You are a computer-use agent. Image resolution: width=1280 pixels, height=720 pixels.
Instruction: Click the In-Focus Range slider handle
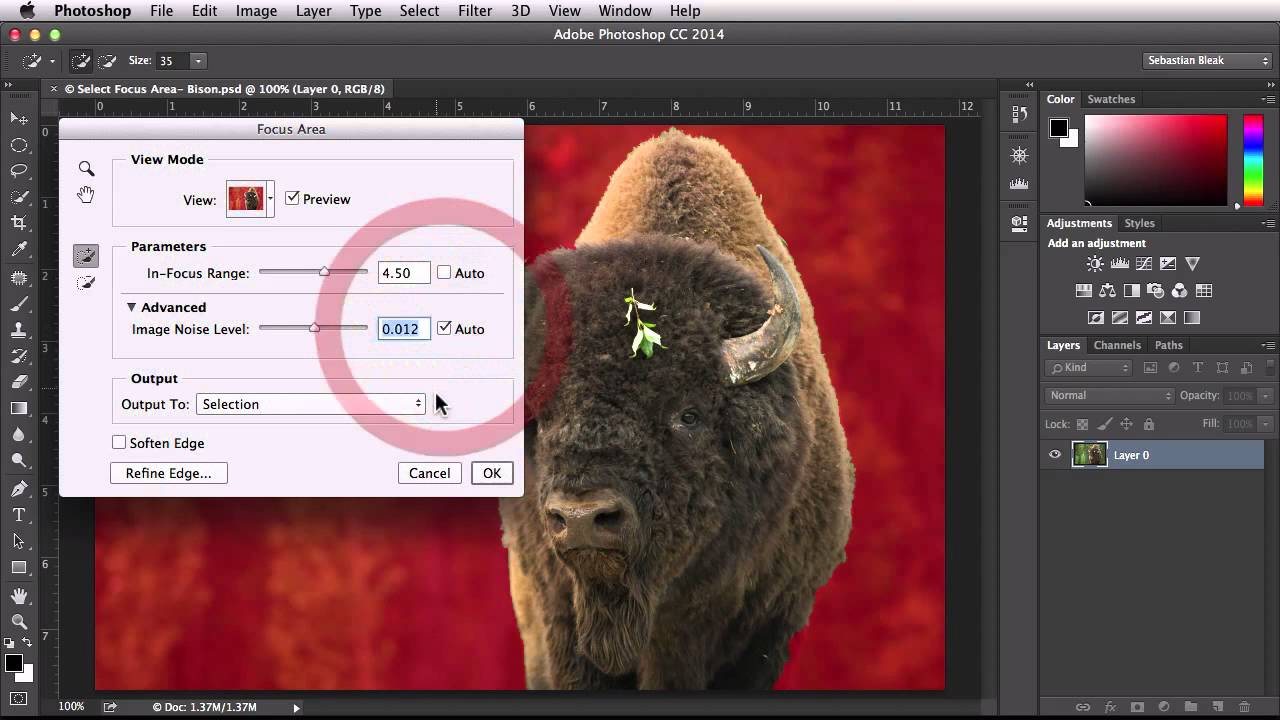(324, 272)
